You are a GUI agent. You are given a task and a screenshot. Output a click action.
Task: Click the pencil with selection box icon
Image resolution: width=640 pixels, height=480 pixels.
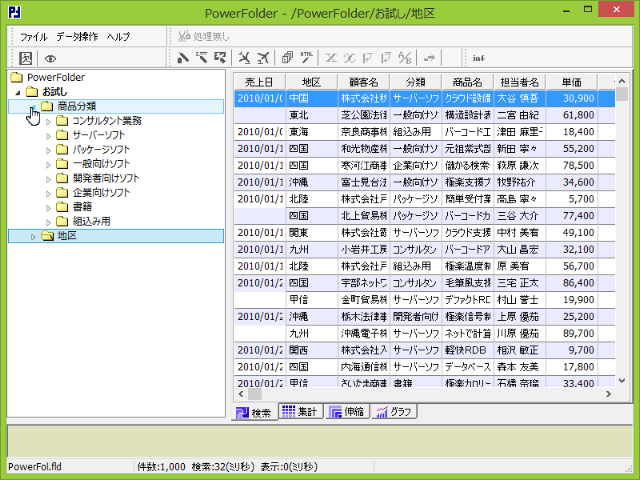tap(220, 58)
